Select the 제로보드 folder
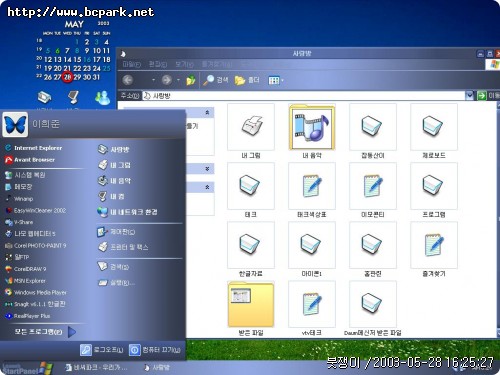This screenshot has width=500, height=375. click(x=434, y=131)
